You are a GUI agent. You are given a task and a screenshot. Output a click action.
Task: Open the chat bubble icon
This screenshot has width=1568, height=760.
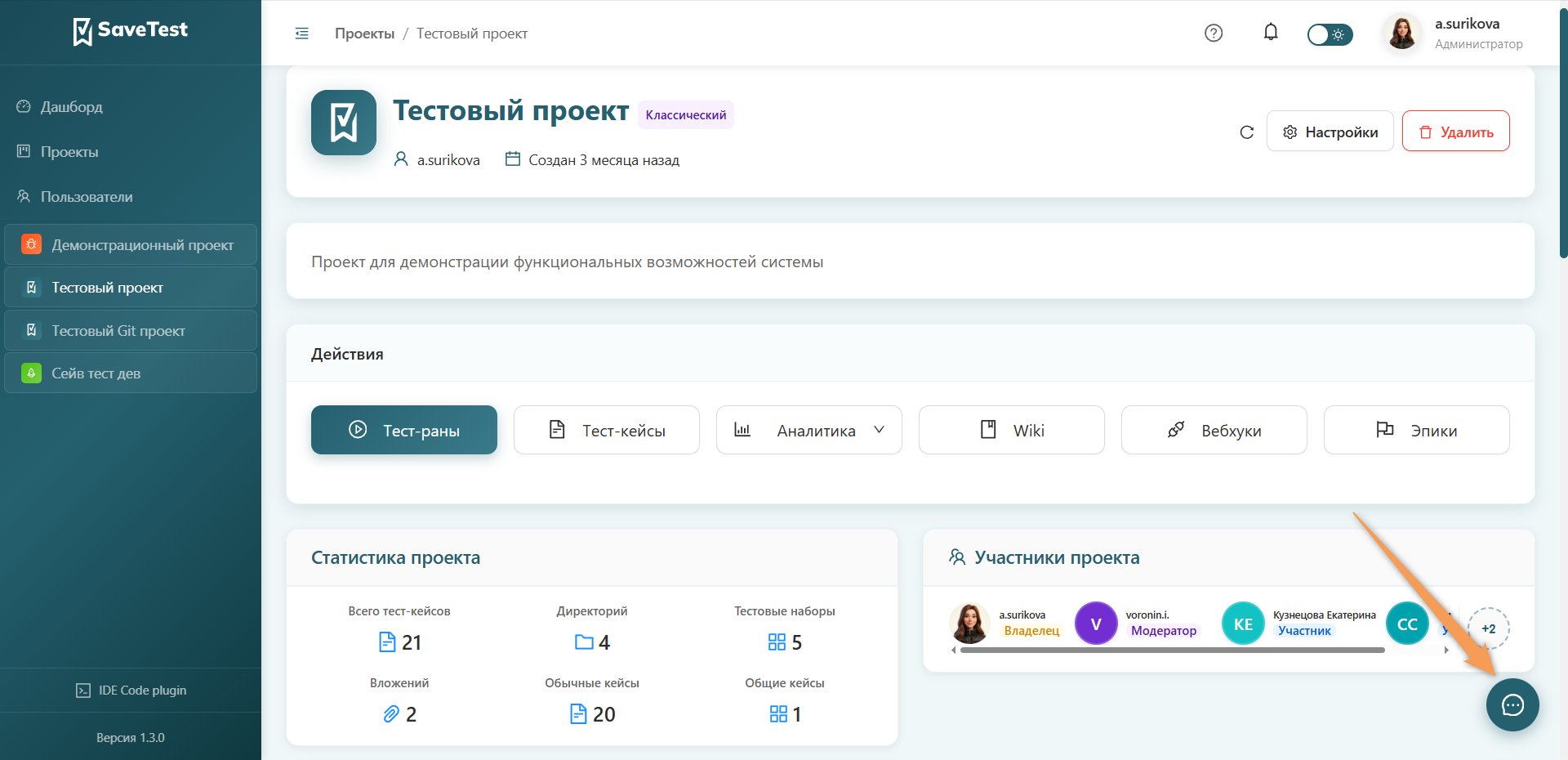pyautogui.click(x=1512, y=704)
